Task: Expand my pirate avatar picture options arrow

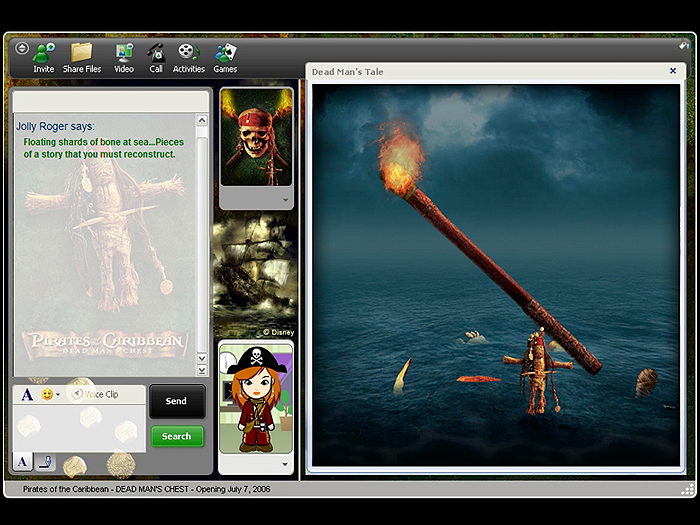Action: [x=285, y=464]
